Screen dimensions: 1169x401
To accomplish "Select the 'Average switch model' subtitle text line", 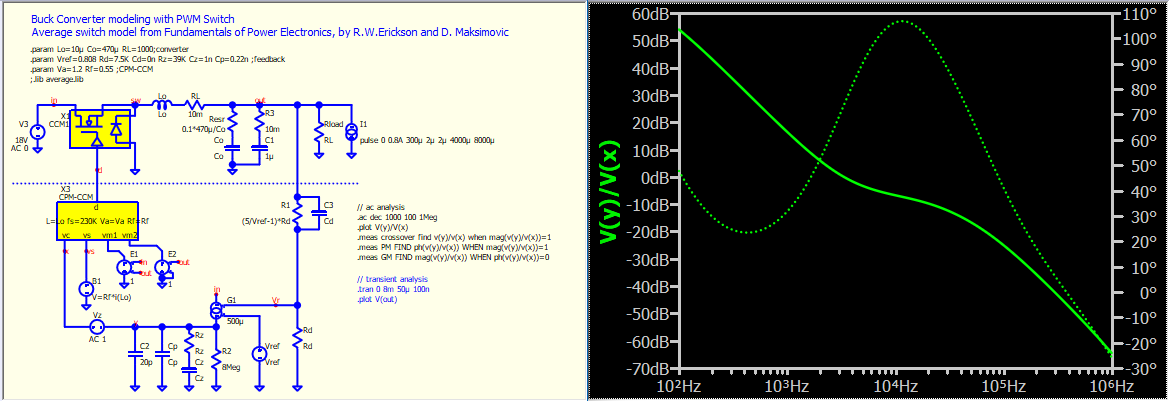I will (x=271, y=34).
